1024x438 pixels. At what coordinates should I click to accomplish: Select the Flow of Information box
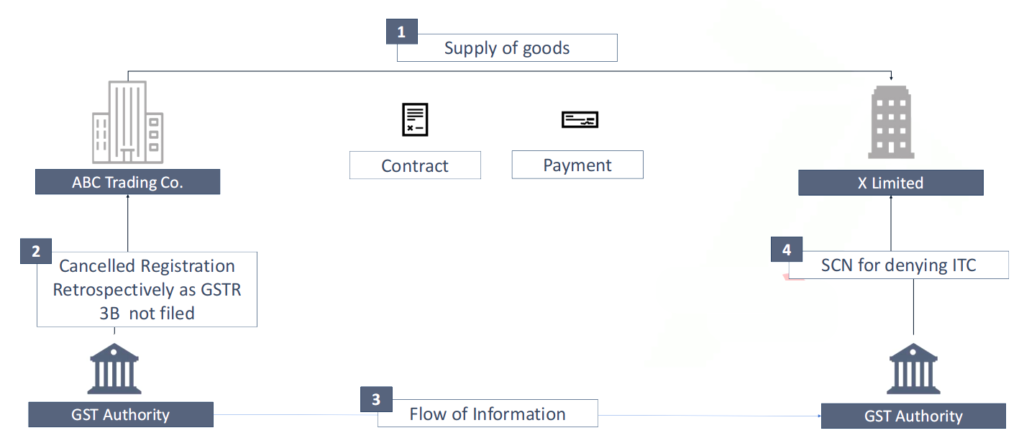(487, 413)
